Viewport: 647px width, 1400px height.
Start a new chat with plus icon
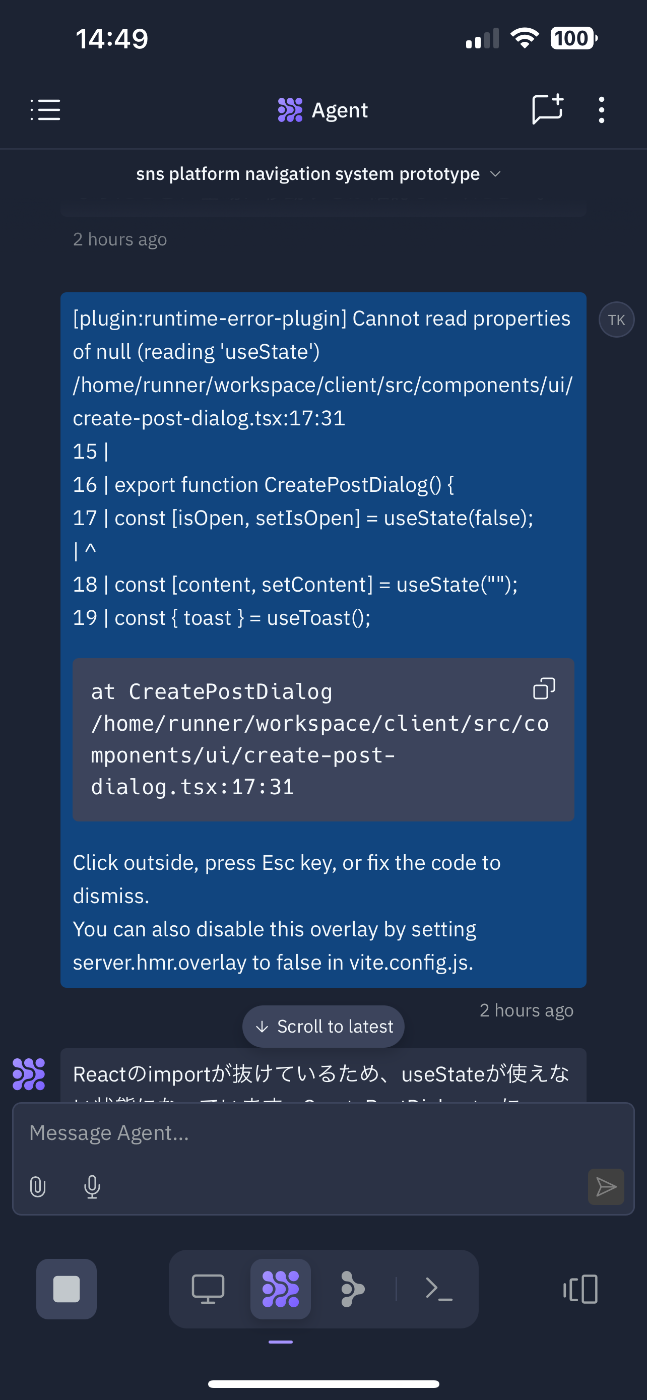point(548,110)
